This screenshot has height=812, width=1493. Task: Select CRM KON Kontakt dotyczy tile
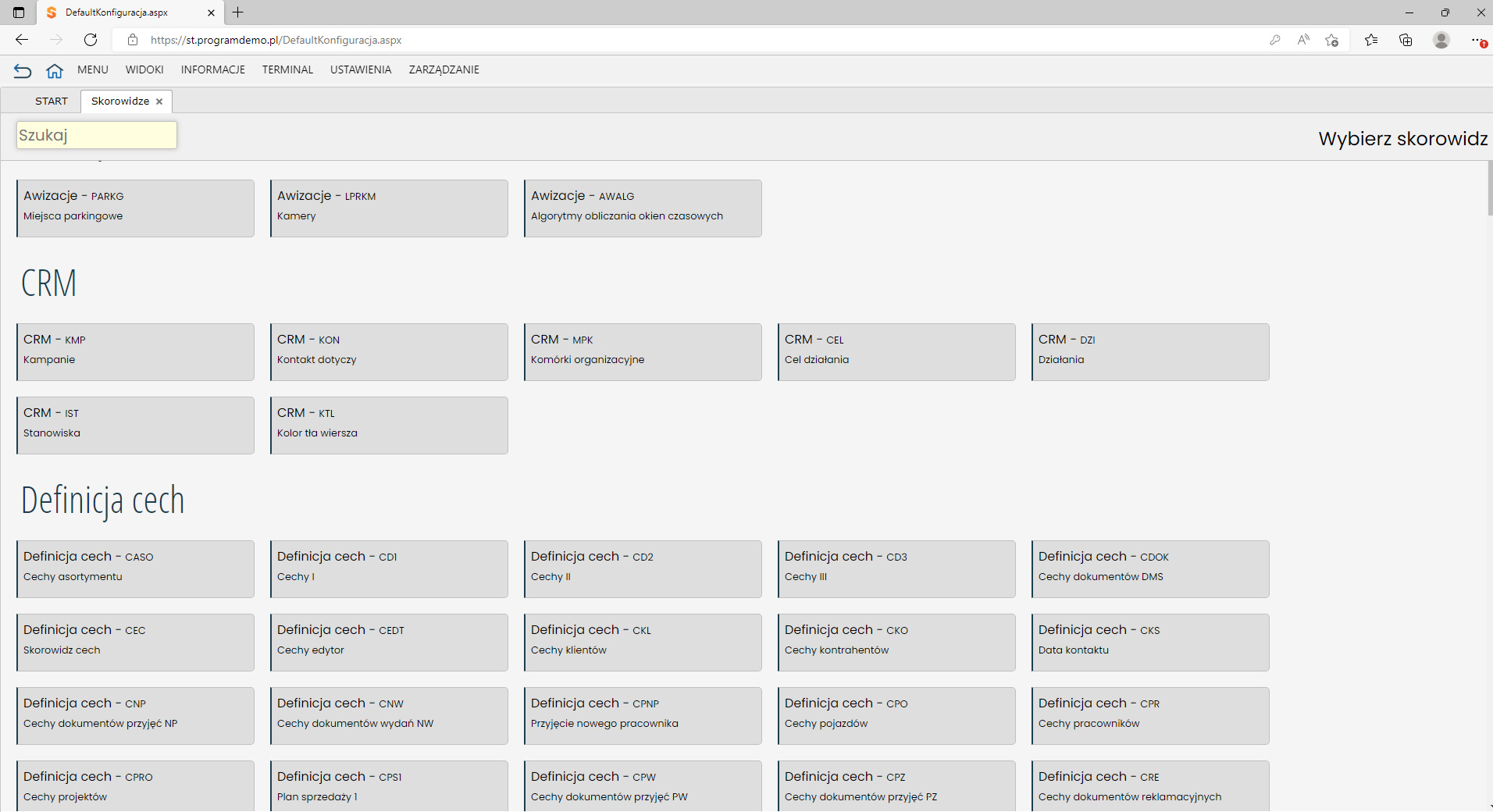click(x=389, y=352)
